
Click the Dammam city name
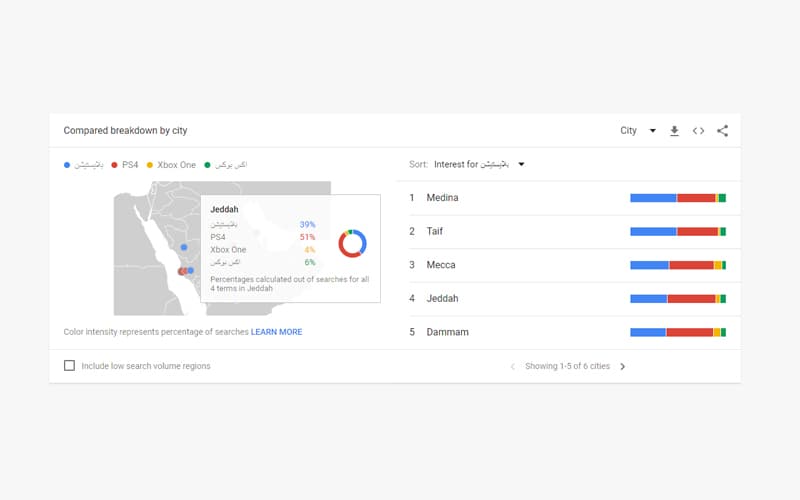pyautogui.click(x=447, y=332)
